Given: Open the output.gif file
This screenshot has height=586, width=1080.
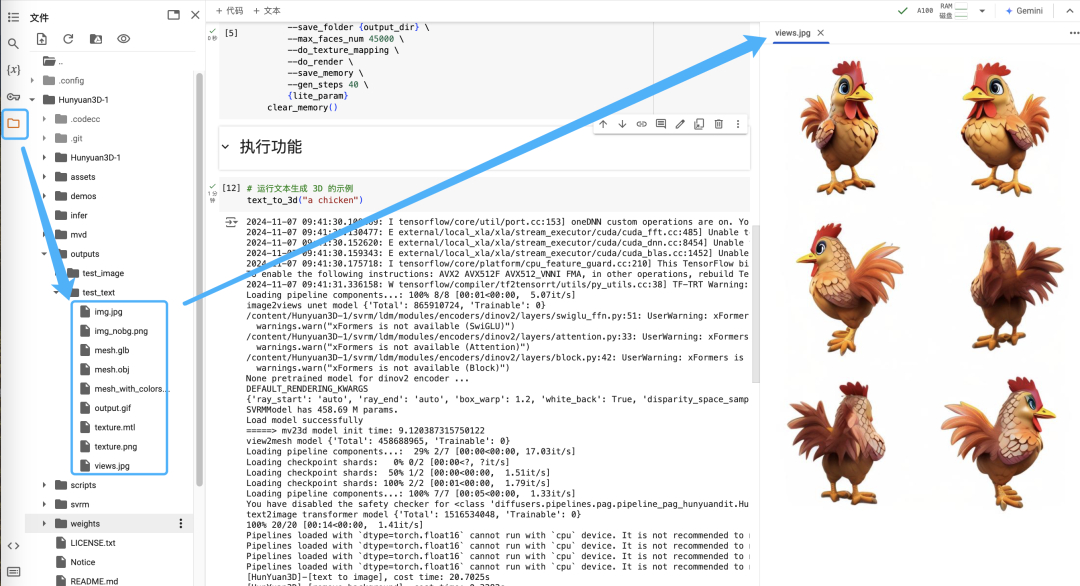Looking at the screenshot, I should (112, 408).
